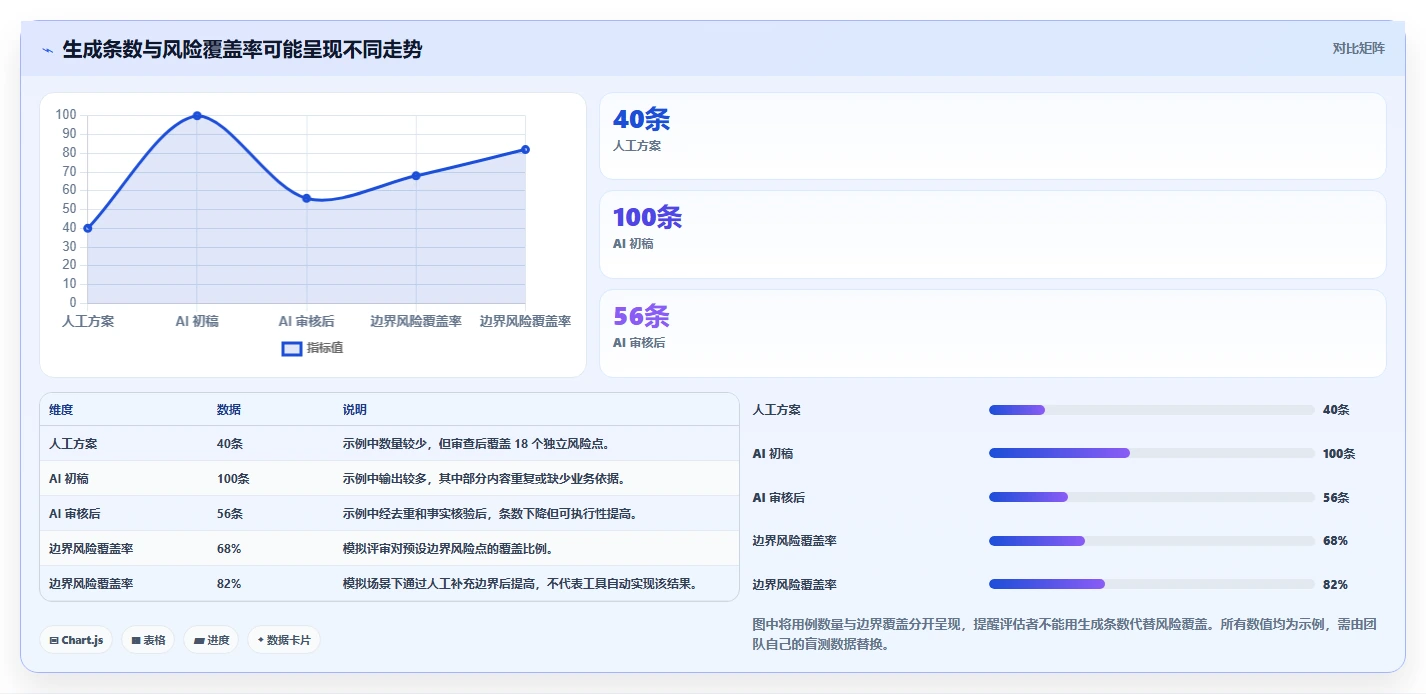Viewport: 1426px width, 694px height.
Task: Click the chart x-axis label AI 审核后
Action: [306, 321]
